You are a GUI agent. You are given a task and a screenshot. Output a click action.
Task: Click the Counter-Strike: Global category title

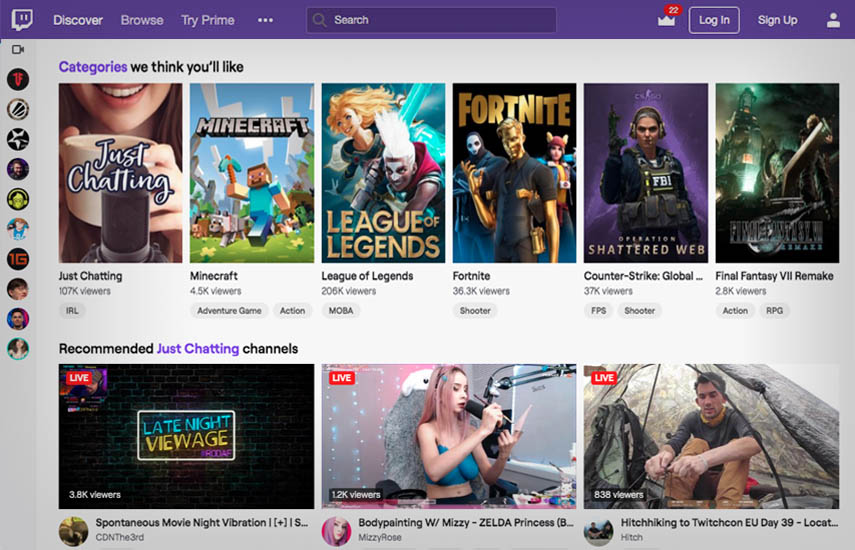click(643, 276)
